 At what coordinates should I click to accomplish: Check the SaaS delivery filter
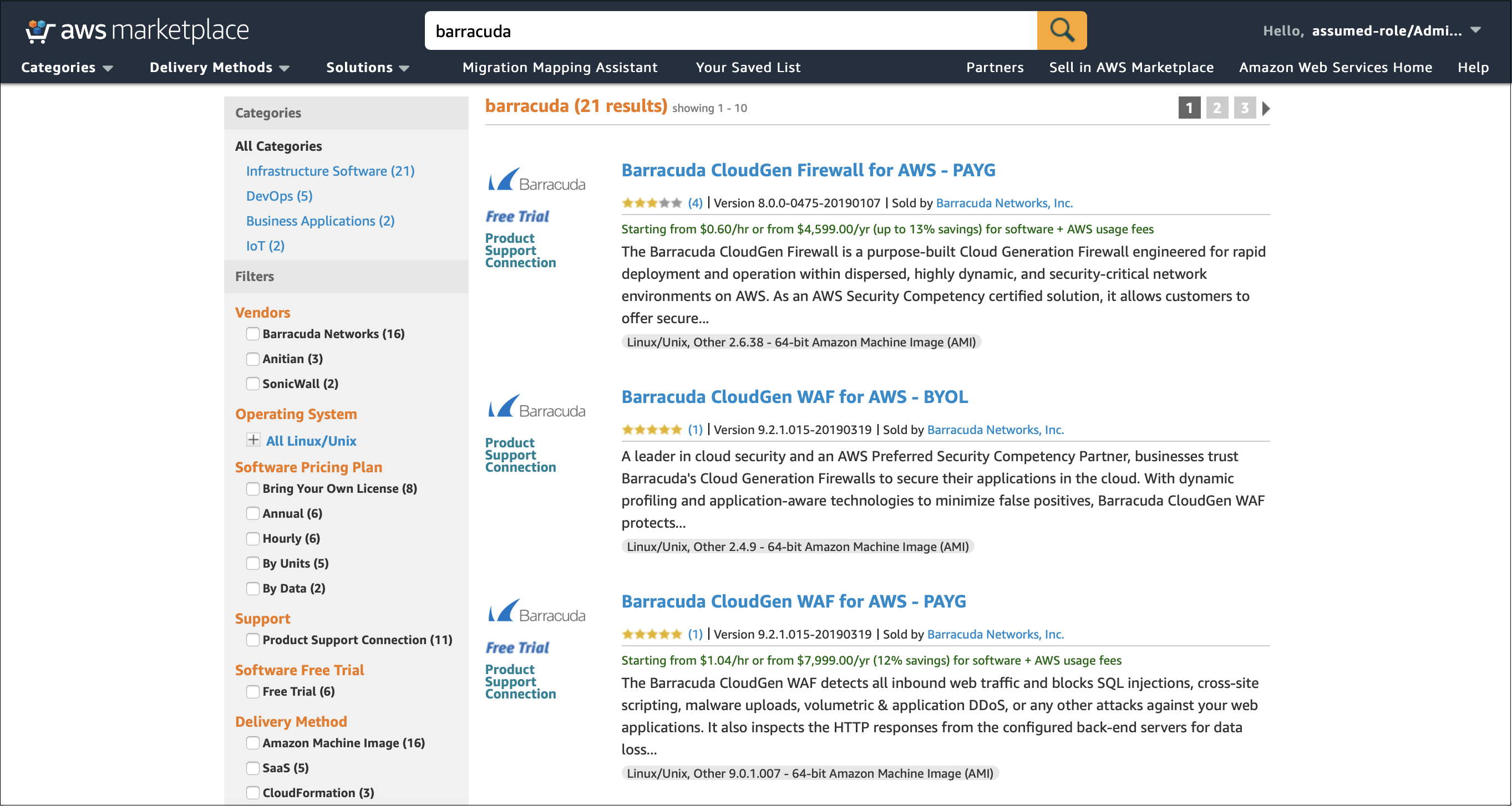[252, 768]
